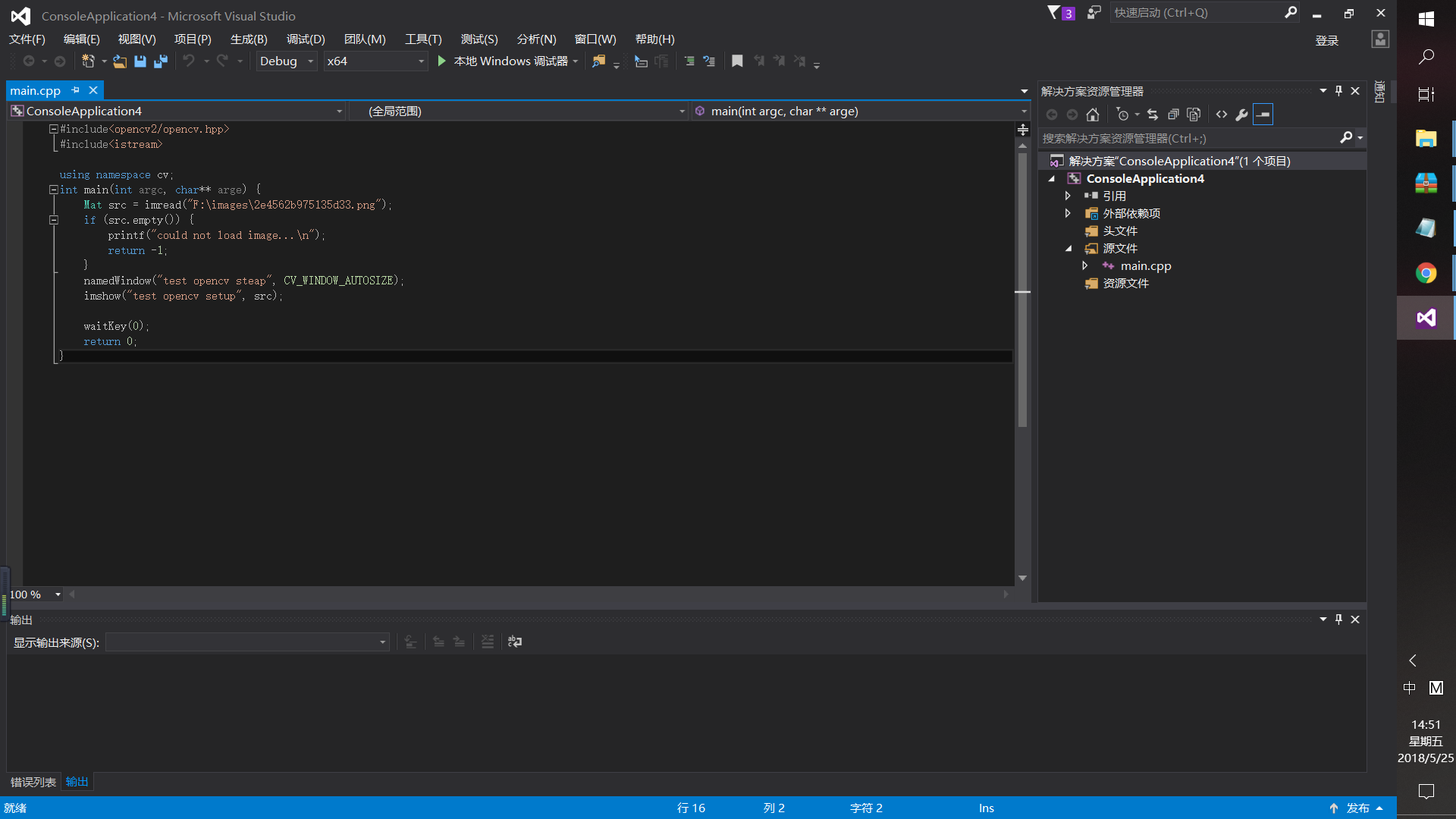Toggle word wrap in the Output panel
Viewport: 1456px width, 819px height.
515,642
